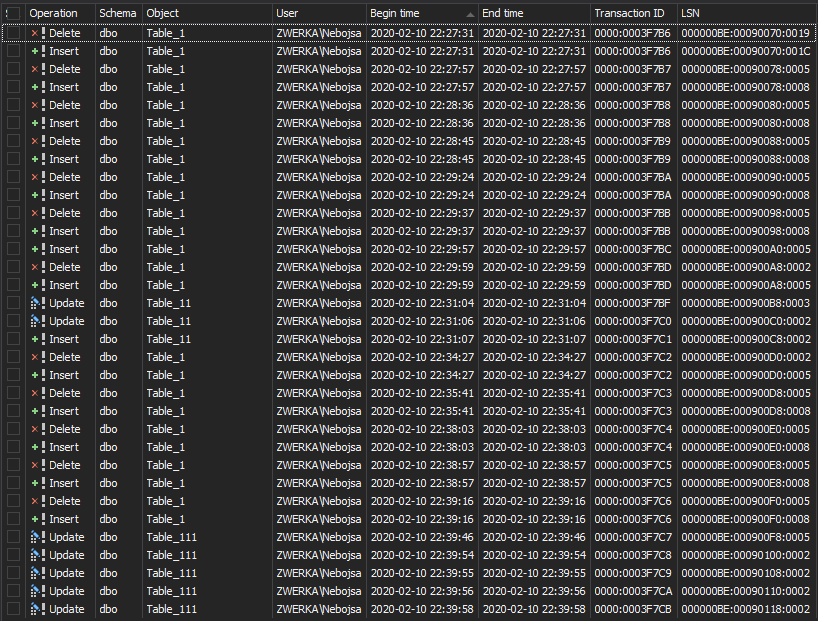Viewport: 818px width, 621px height.
Task: Check the Delete row at 22:28:45
Action: [x=14, y=141]
